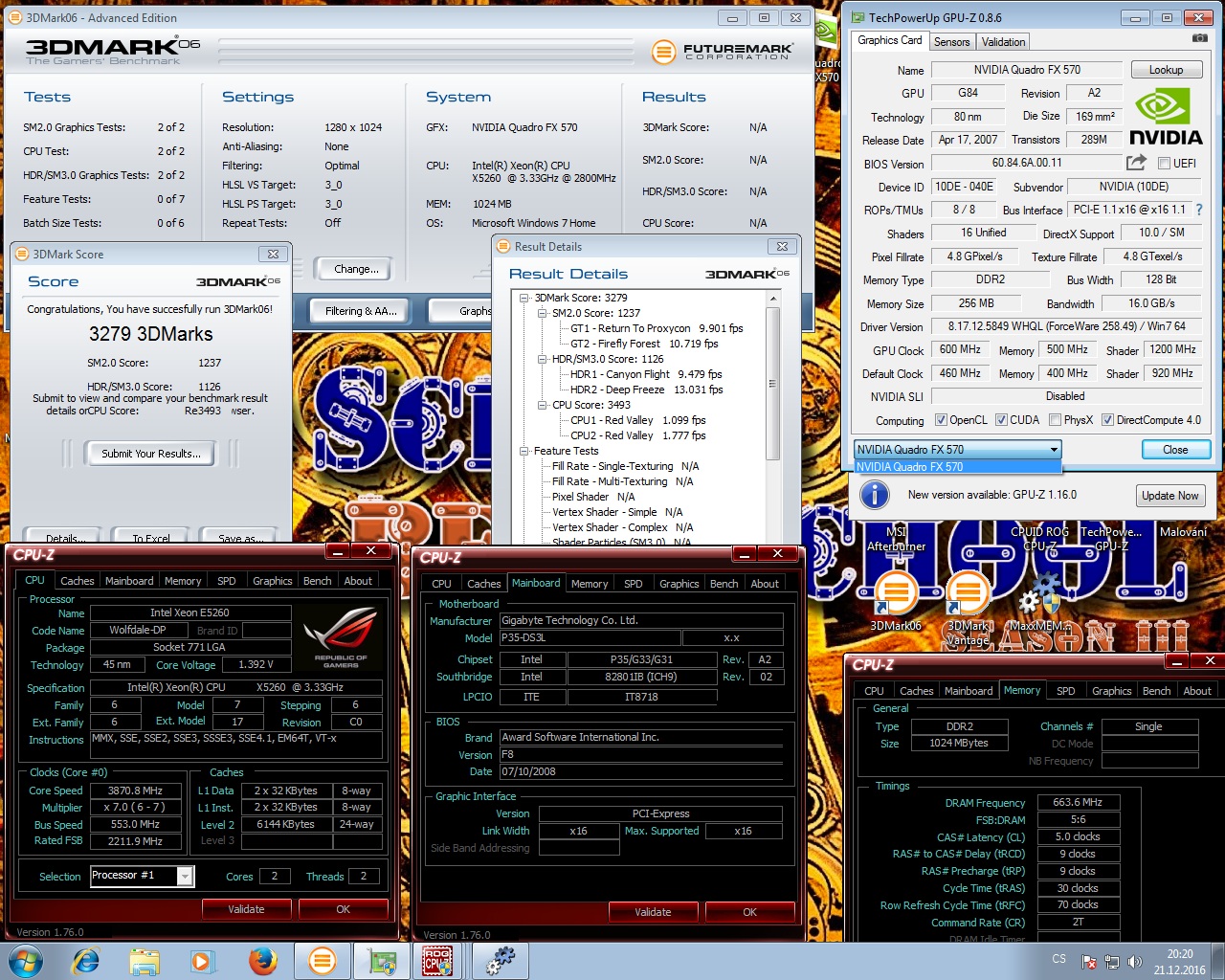
Task: Toggle the CUDA checkbox
Action: tap(1001, 419)
